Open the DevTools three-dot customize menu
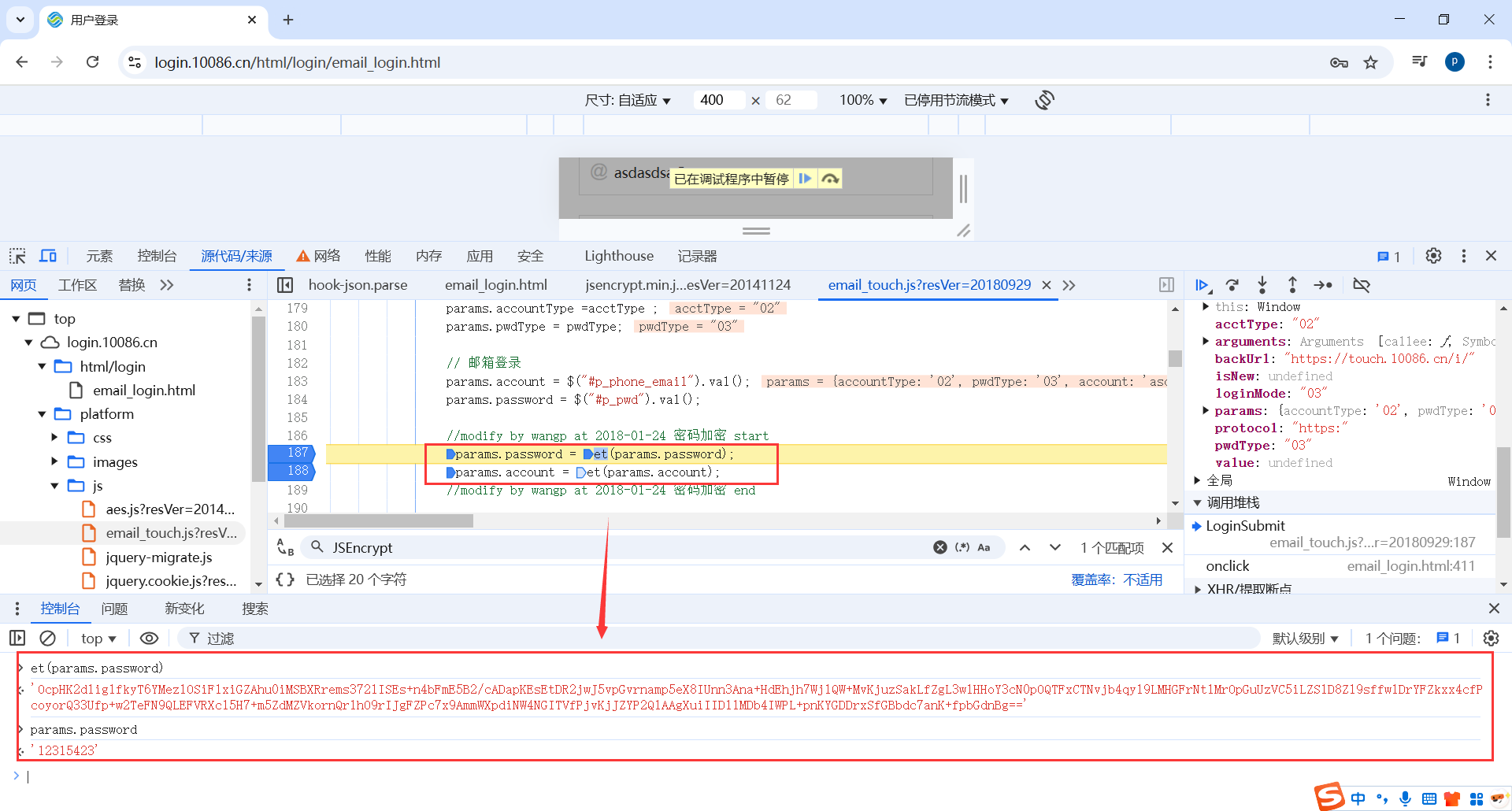This screenshot has width=1512, height=811. (1464, 256)
